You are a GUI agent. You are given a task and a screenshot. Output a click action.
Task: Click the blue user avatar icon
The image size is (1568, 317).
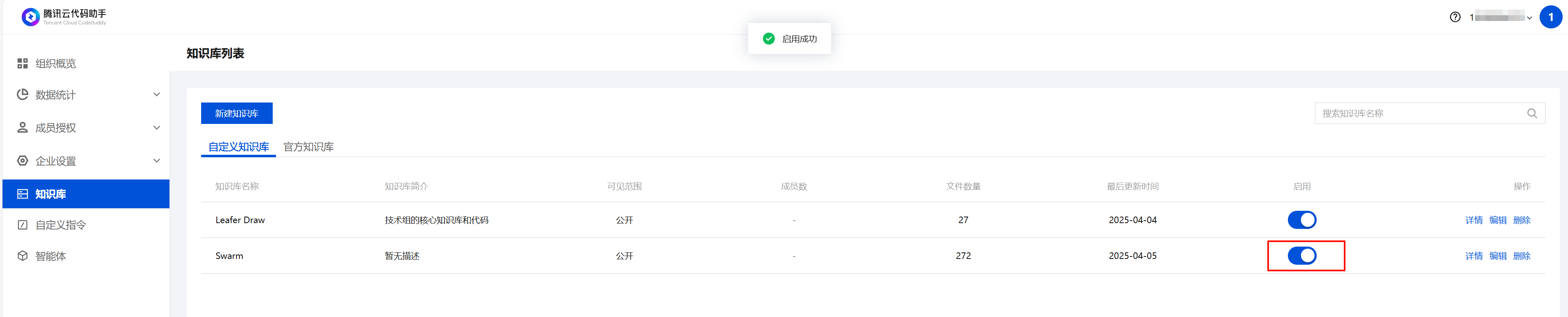point(1550,17)
